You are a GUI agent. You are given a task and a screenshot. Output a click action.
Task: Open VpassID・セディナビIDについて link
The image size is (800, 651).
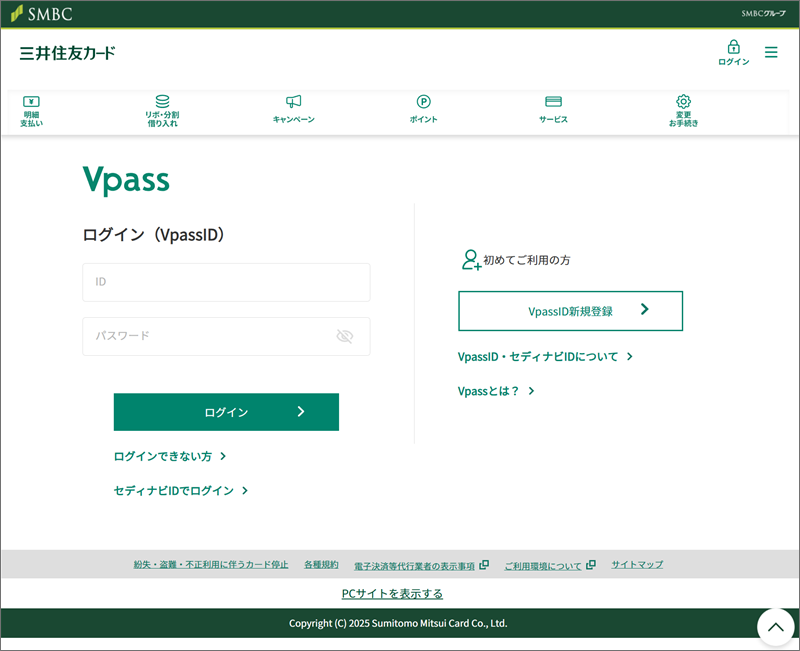pos(545,357)
